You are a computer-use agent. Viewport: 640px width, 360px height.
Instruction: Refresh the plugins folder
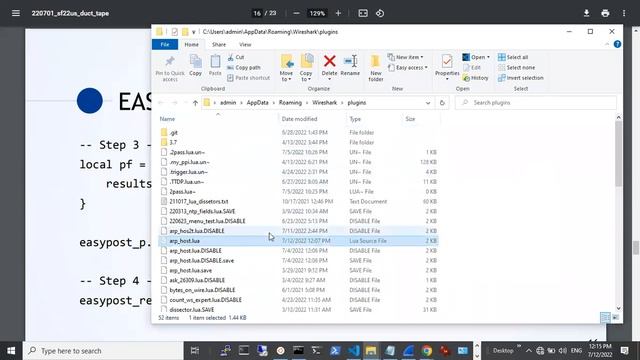[442, 103]
